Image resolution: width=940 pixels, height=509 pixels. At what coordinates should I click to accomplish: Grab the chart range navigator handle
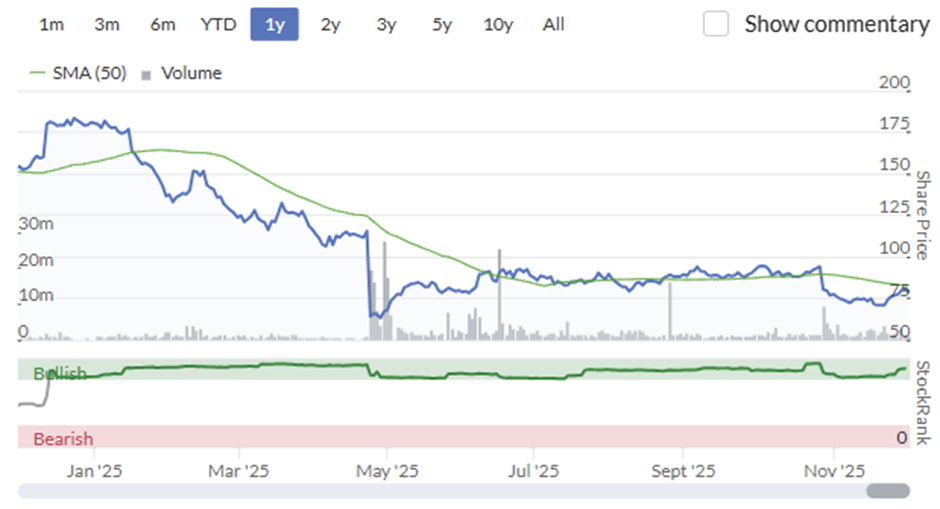point(888,490)
